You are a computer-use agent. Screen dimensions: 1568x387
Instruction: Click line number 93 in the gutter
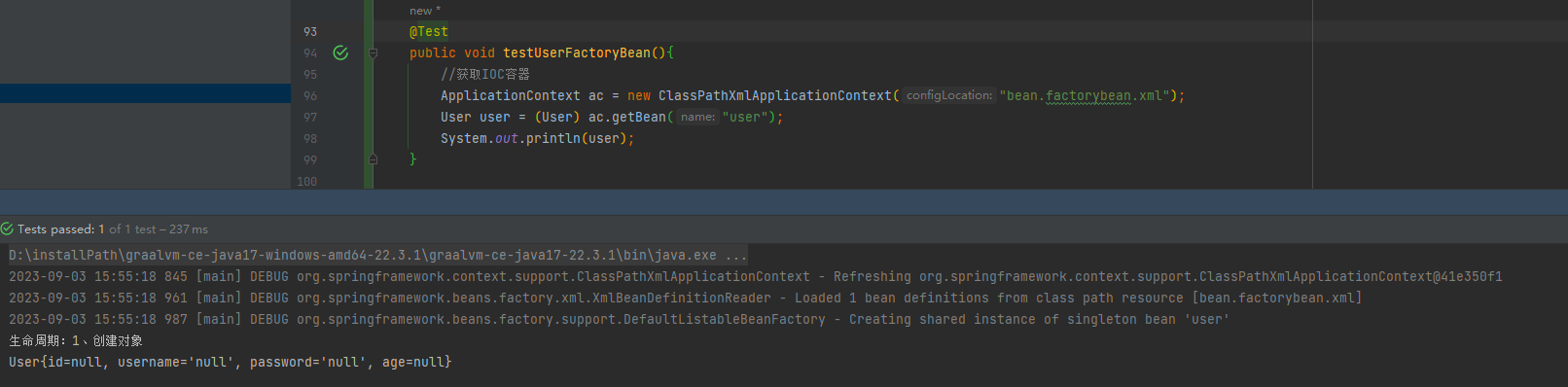click(310, 32)
